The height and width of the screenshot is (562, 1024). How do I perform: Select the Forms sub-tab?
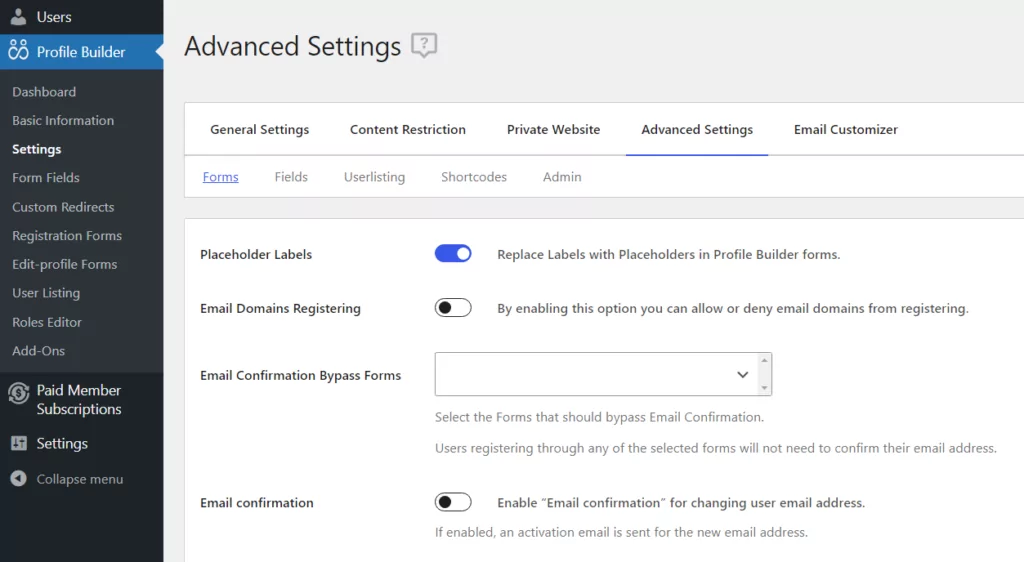point(220,177)
